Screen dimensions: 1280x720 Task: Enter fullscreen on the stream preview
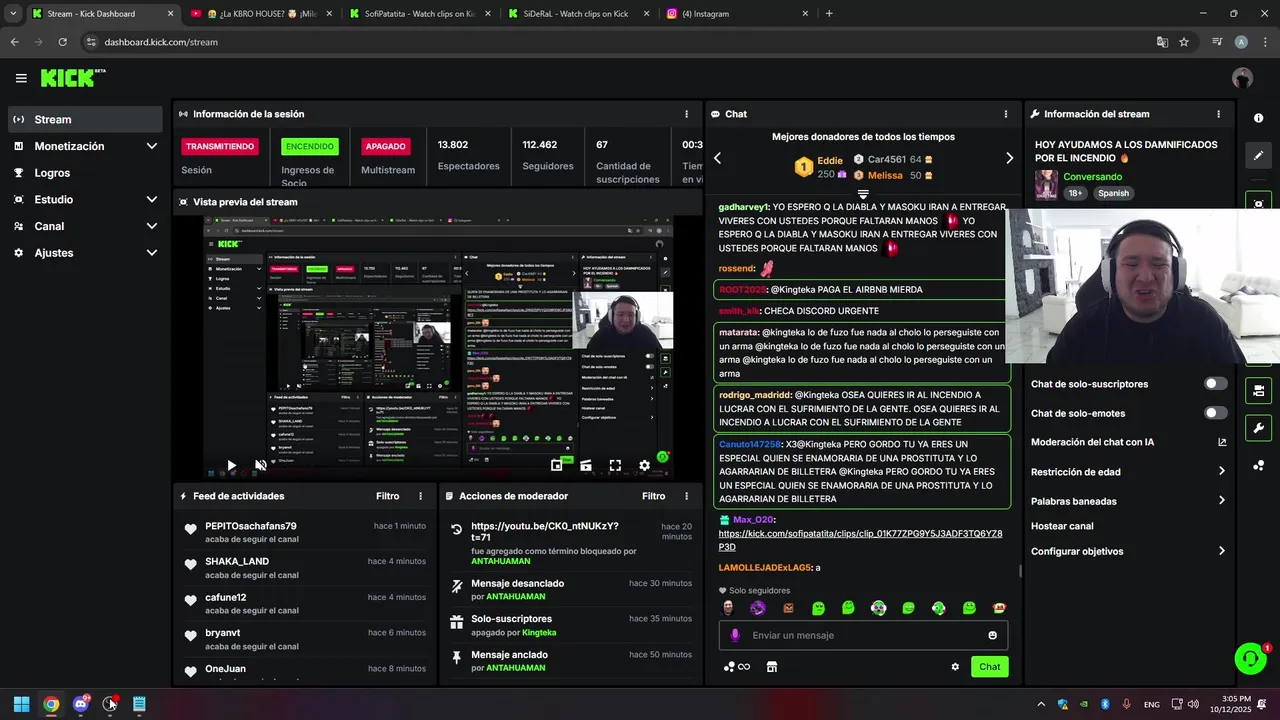615,465
